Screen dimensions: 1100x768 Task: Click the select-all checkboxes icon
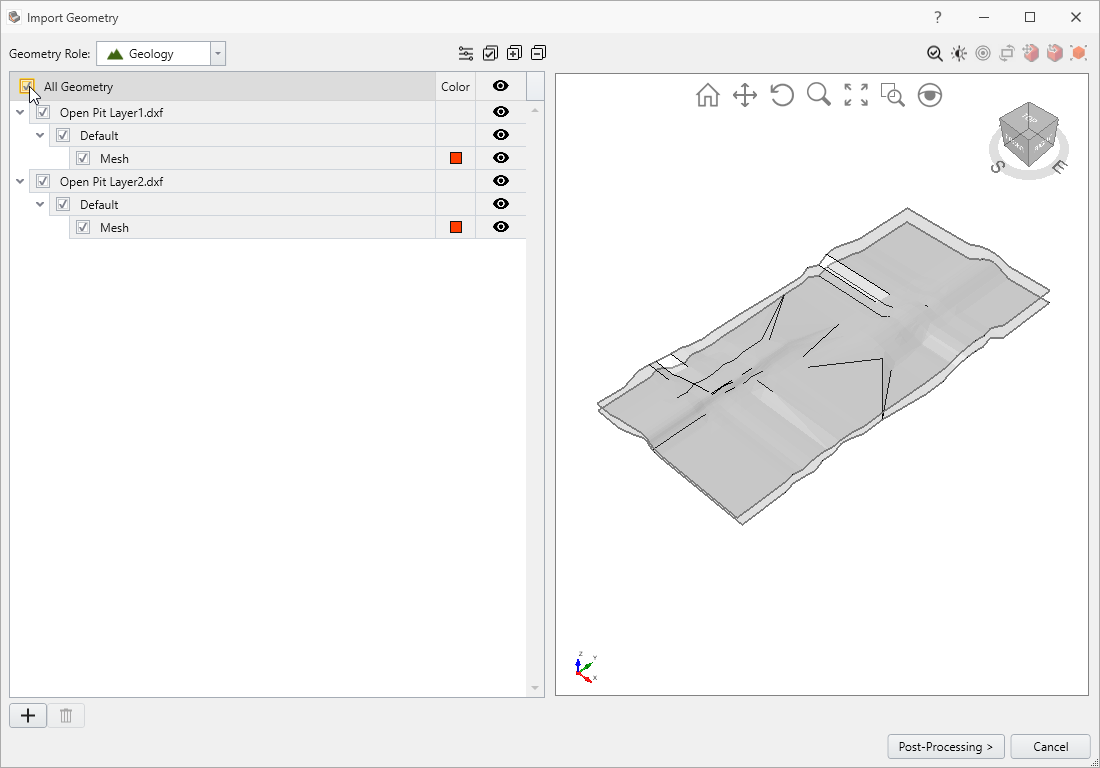pos(490,53)
